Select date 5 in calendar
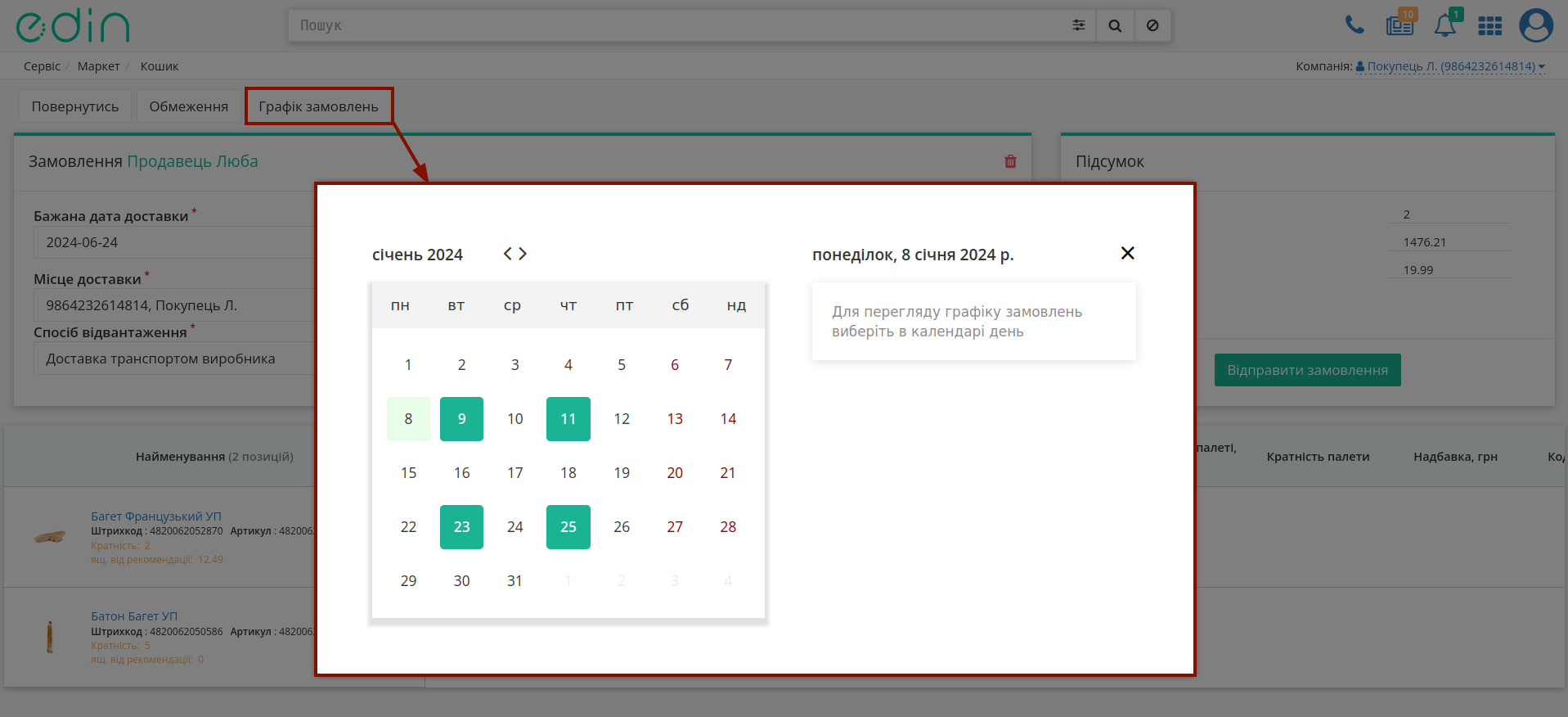This screenshot has width=1568, height=717. click(x=622, y=365)
